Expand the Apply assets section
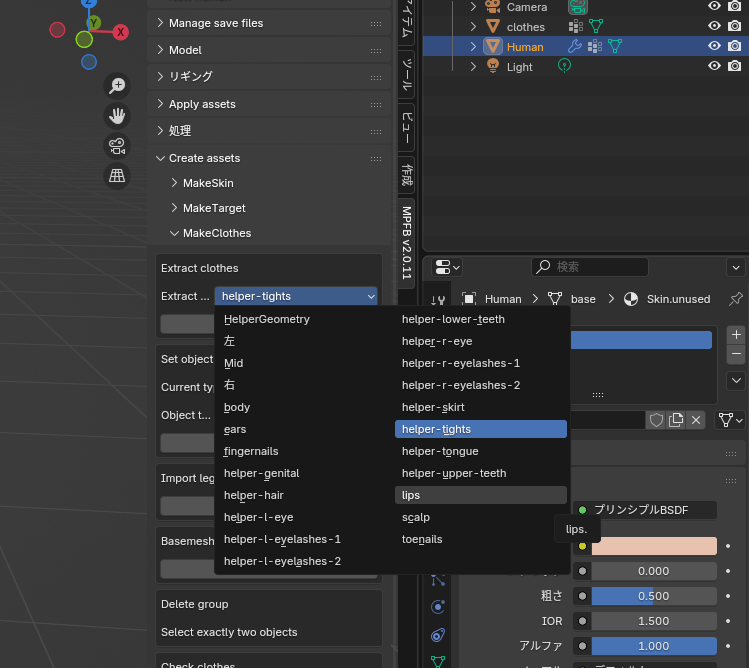Screen dimensions: 749x668 tap(202, 104)
